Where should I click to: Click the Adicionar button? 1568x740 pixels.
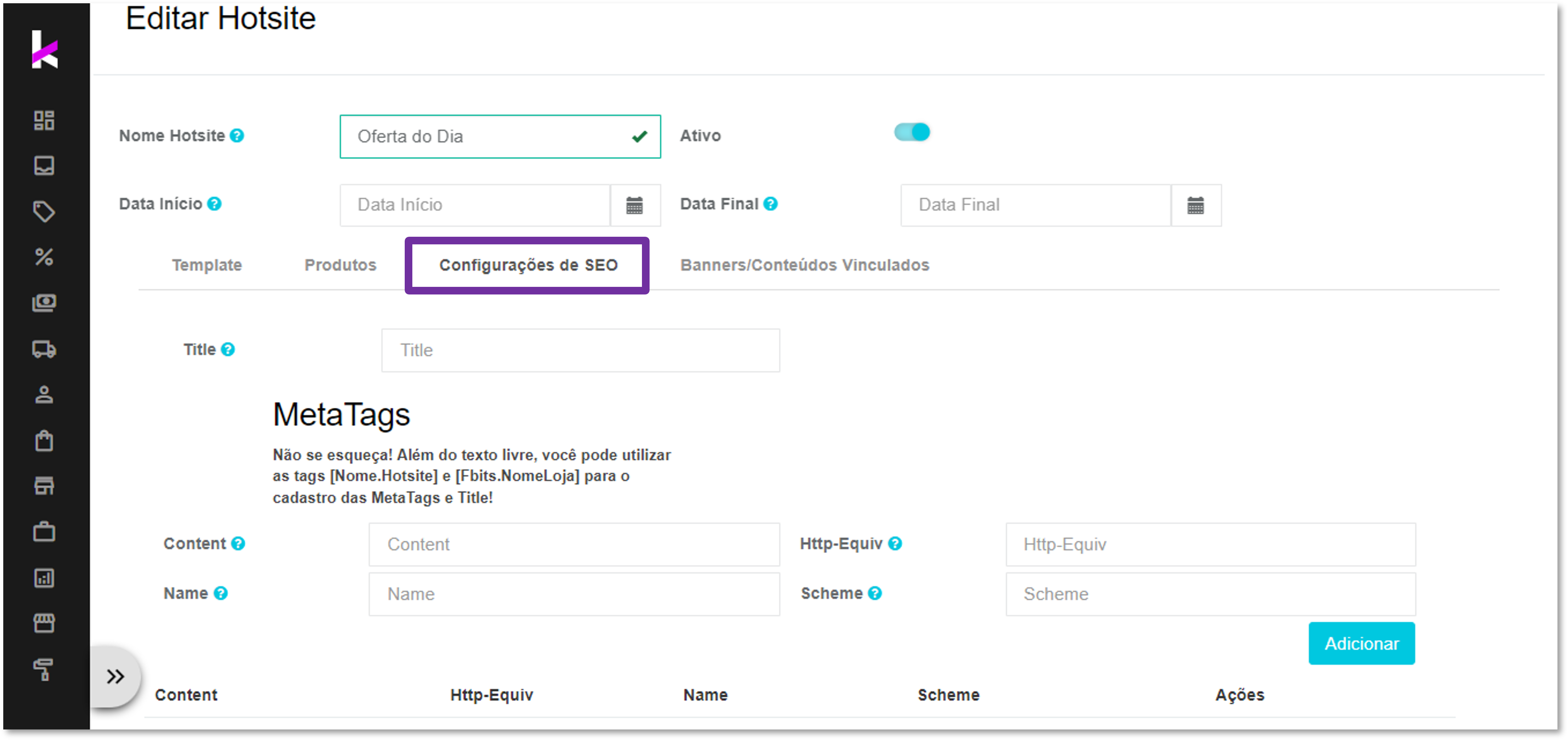(1362, 643)
